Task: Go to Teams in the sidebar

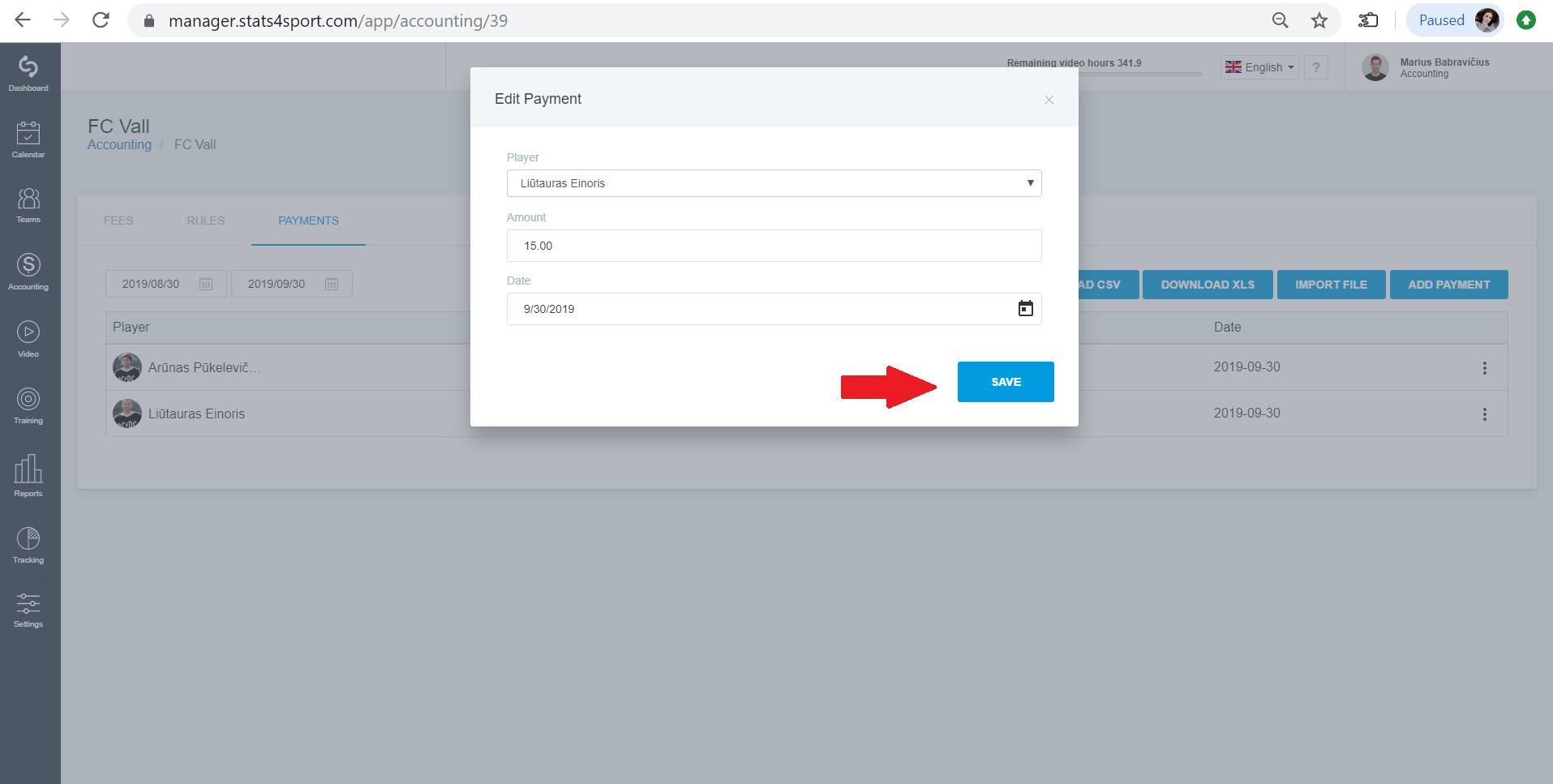Action: pos(28,205)
